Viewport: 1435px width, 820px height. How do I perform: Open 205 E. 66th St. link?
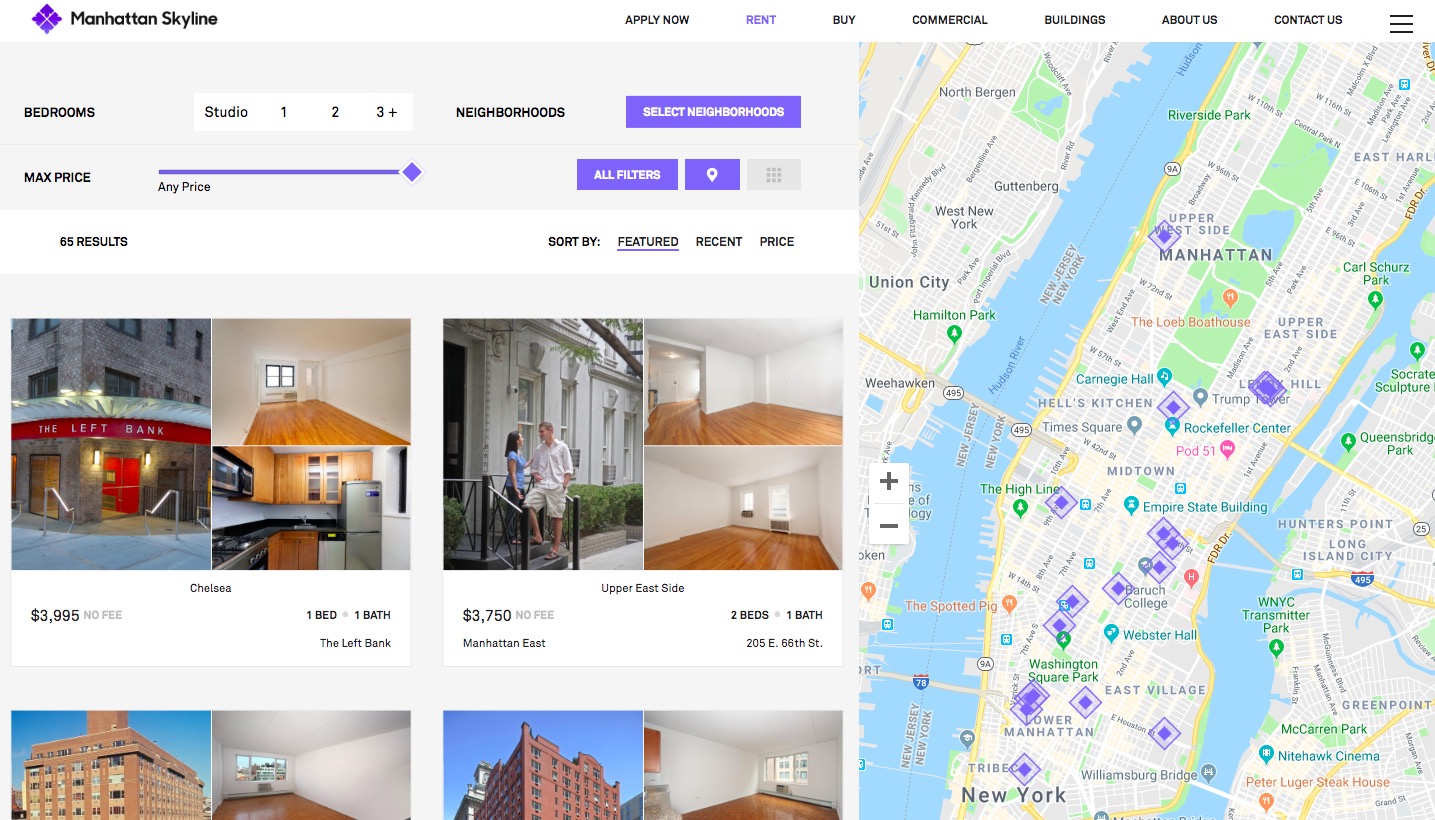coord(784,643)
